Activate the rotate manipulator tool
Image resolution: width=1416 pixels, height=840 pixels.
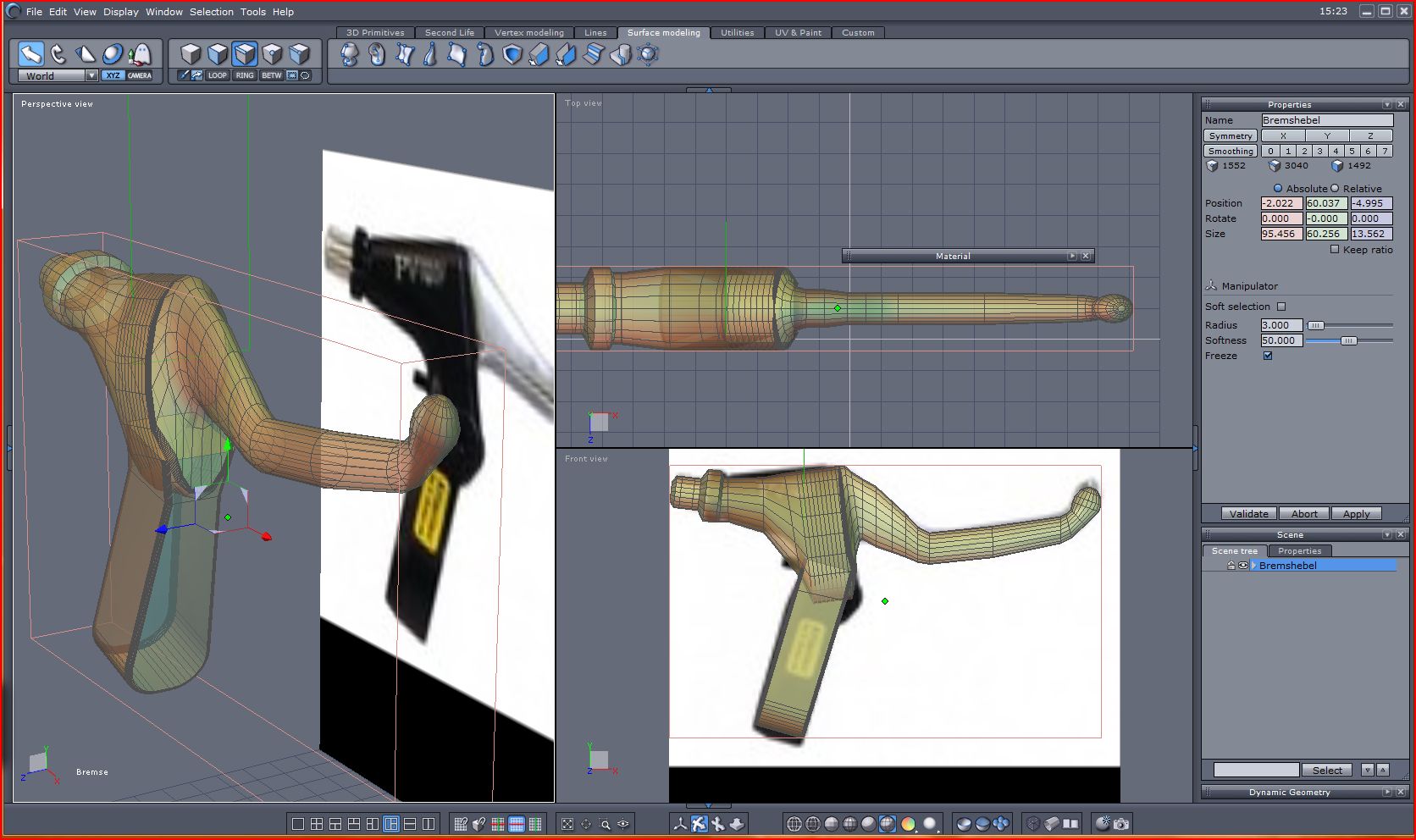[58, 54]
